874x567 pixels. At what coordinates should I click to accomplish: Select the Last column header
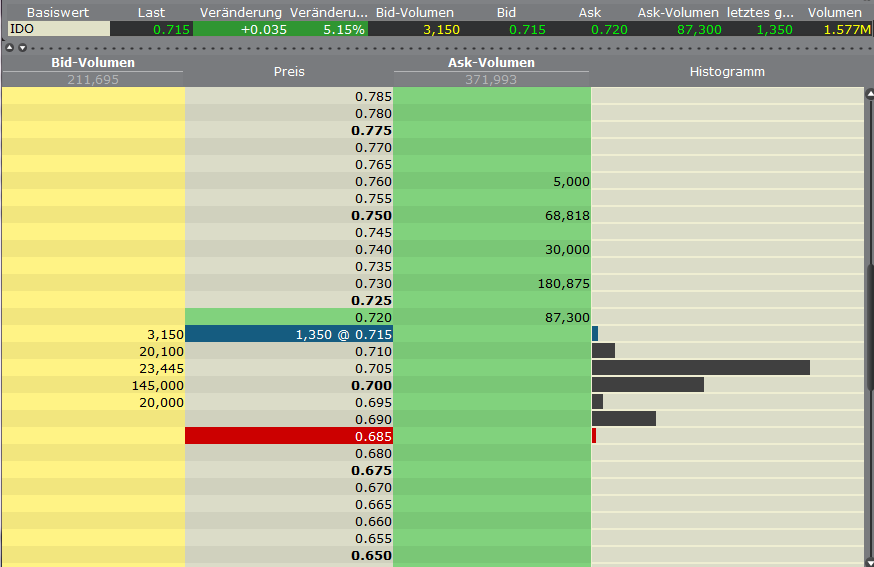pyautogui.click(x=152, y=12)
